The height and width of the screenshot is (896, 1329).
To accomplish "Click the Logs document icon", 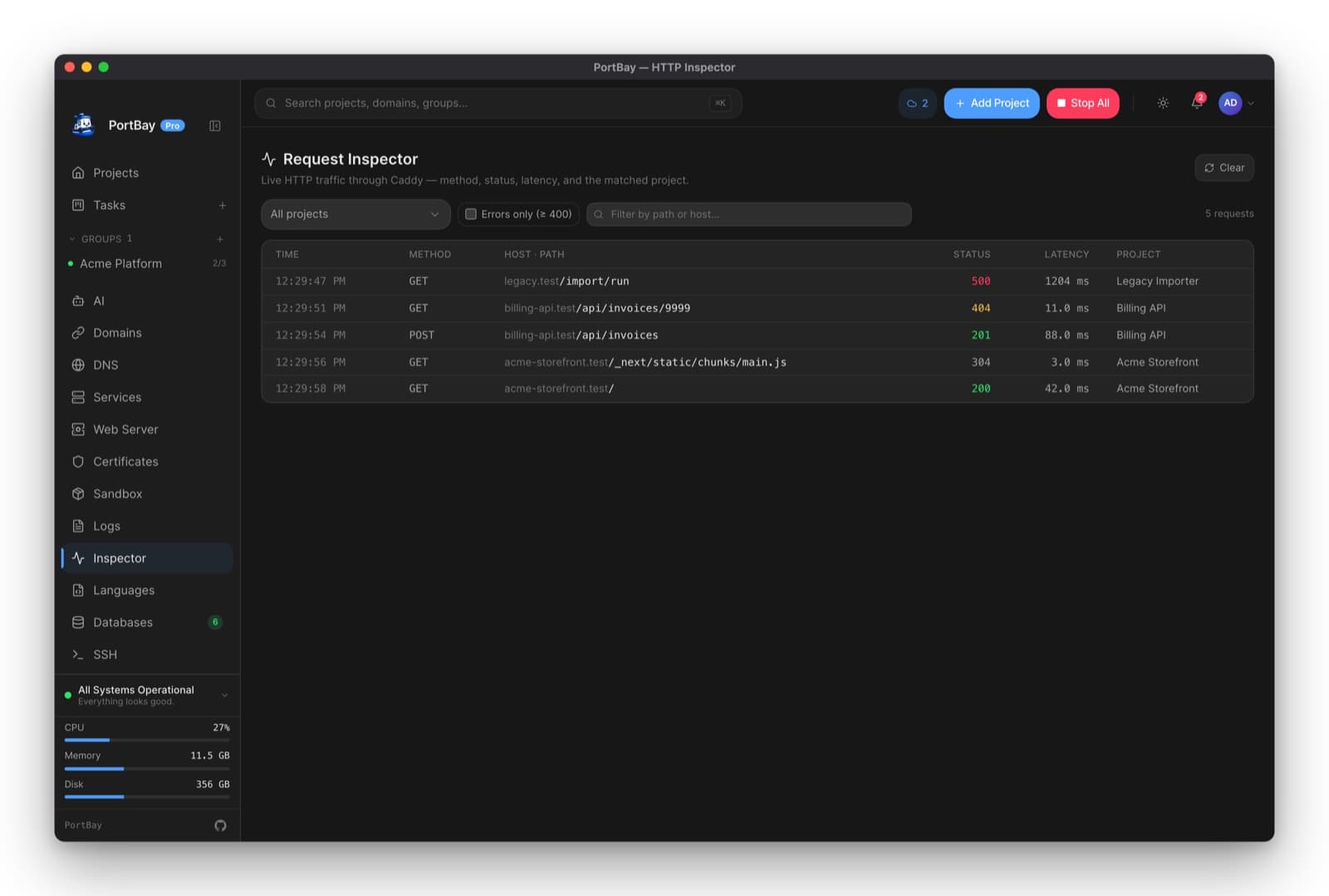I will (x=78, y=526).
